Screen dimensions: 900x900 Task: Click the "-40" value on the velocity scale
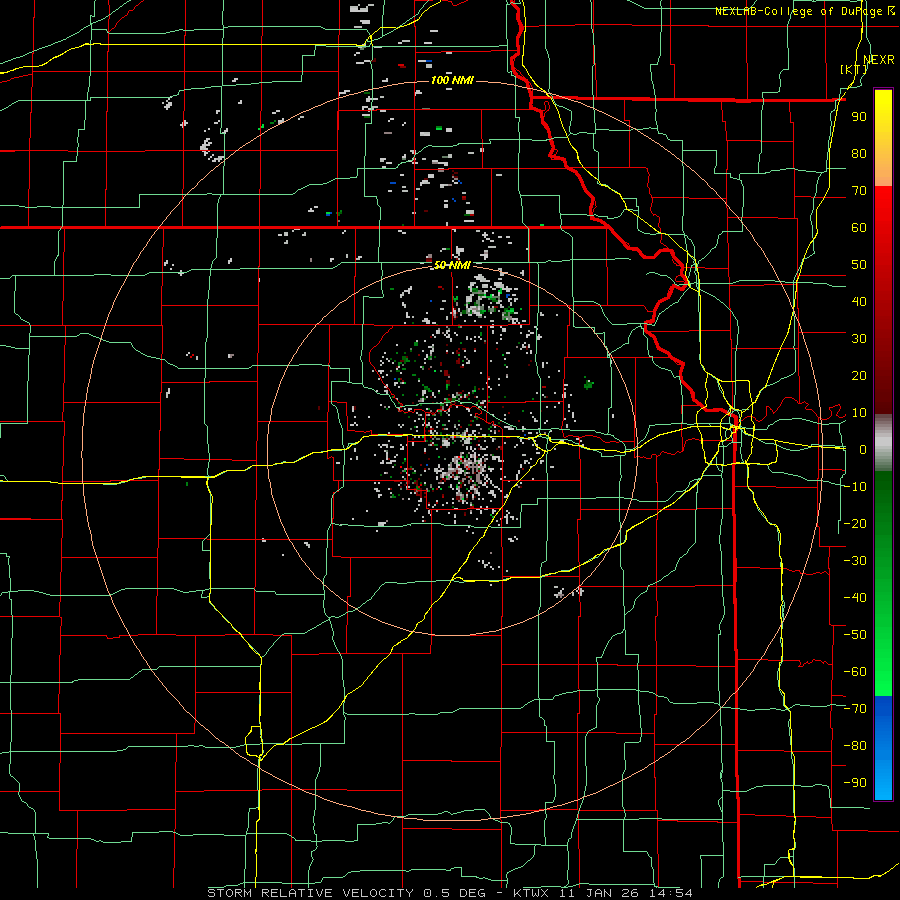pyautogui.click(x=855, y=598)
